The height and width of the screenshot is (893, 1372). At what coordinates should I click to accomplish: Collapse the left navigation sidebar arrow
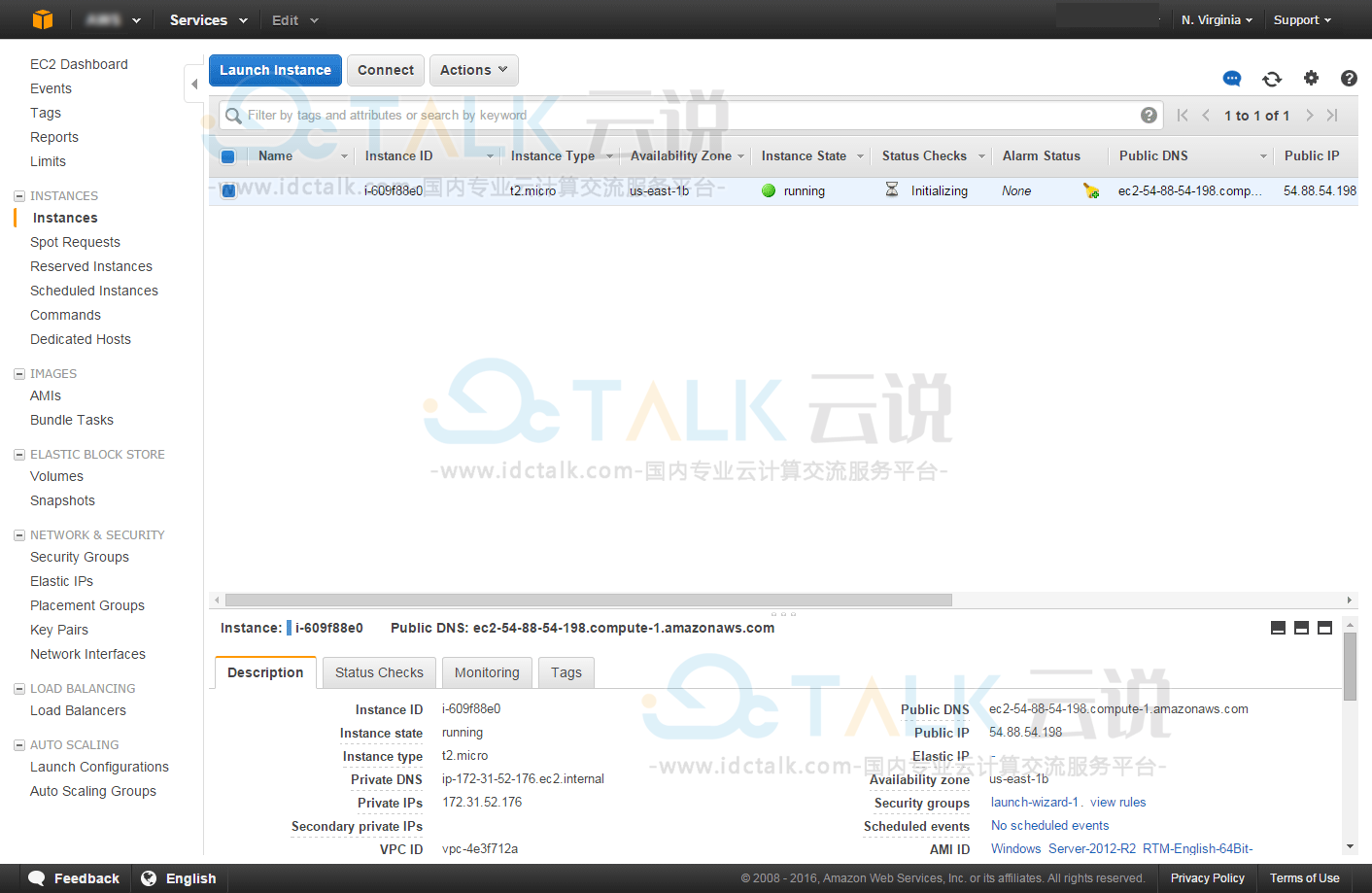tap(194, 85)
